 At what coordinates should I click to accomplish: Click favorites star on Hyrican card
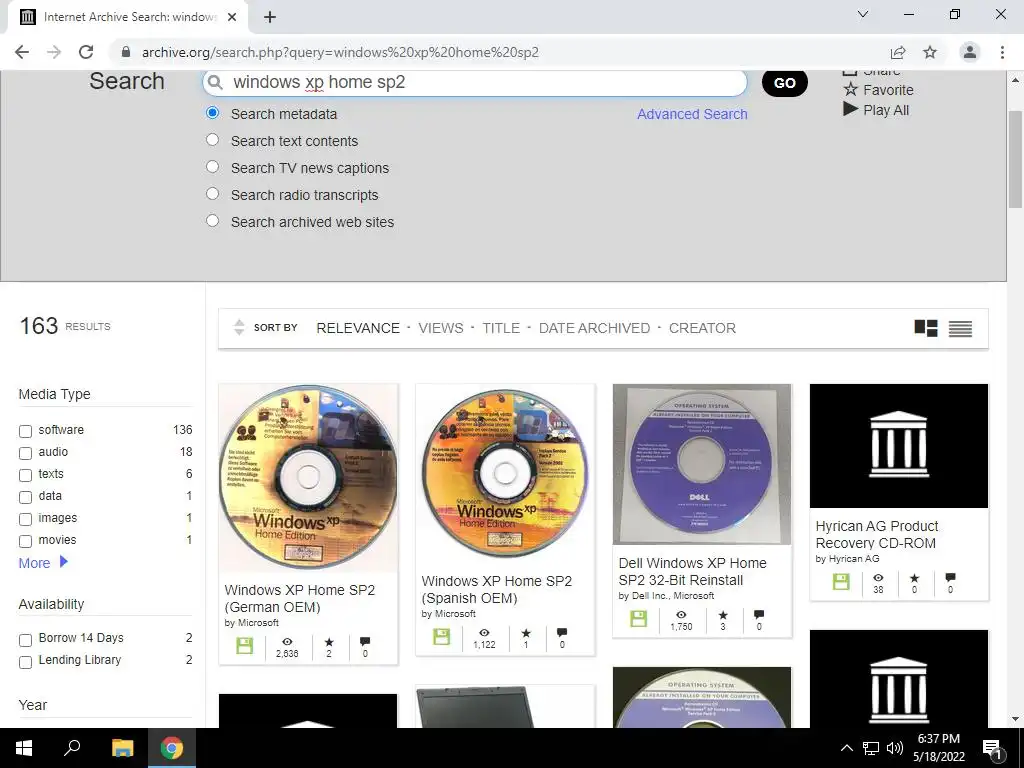point(914,578)
